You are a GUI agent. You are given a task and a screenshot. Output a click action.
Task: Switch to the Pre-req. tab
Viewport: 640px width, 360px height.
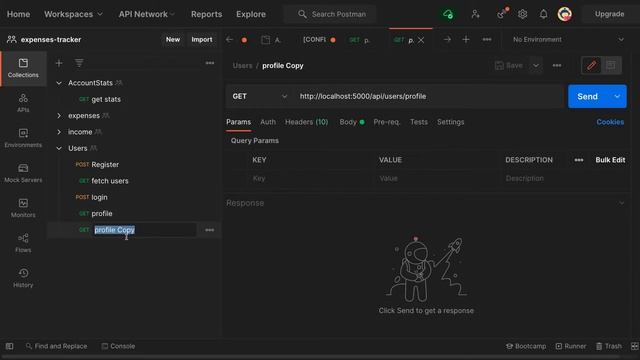(x=387, y=122)
